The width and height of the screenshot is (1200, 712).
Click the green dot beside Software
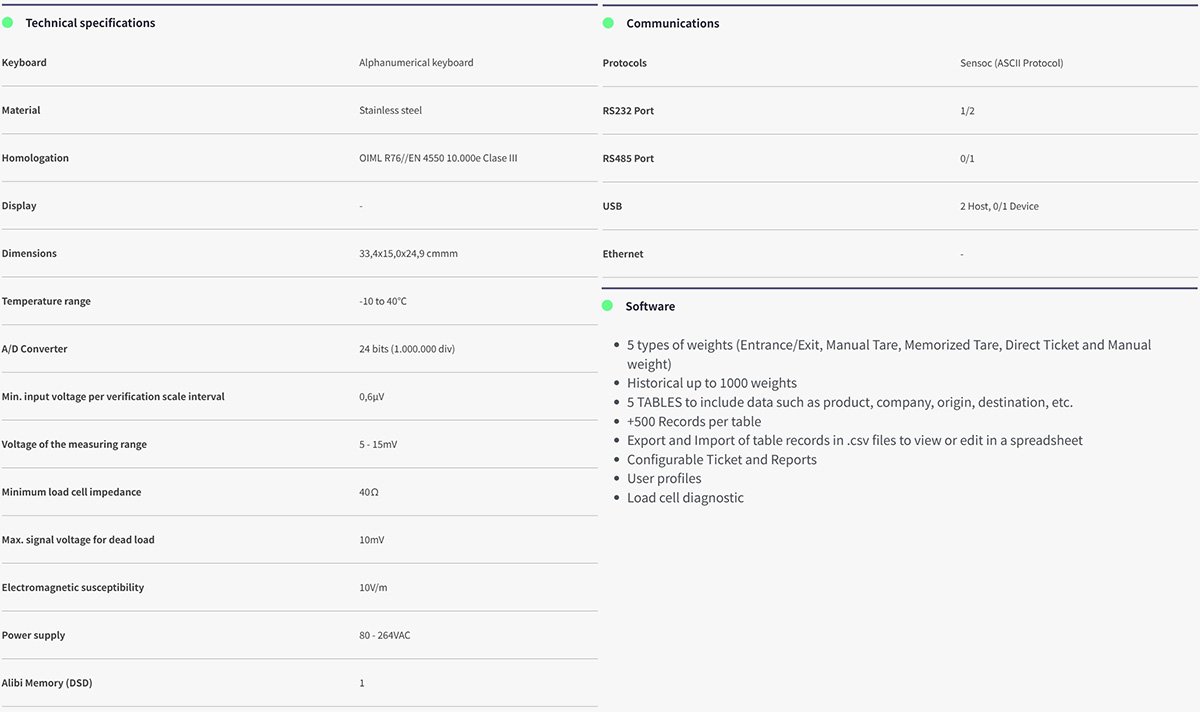(x=608, y=306)
